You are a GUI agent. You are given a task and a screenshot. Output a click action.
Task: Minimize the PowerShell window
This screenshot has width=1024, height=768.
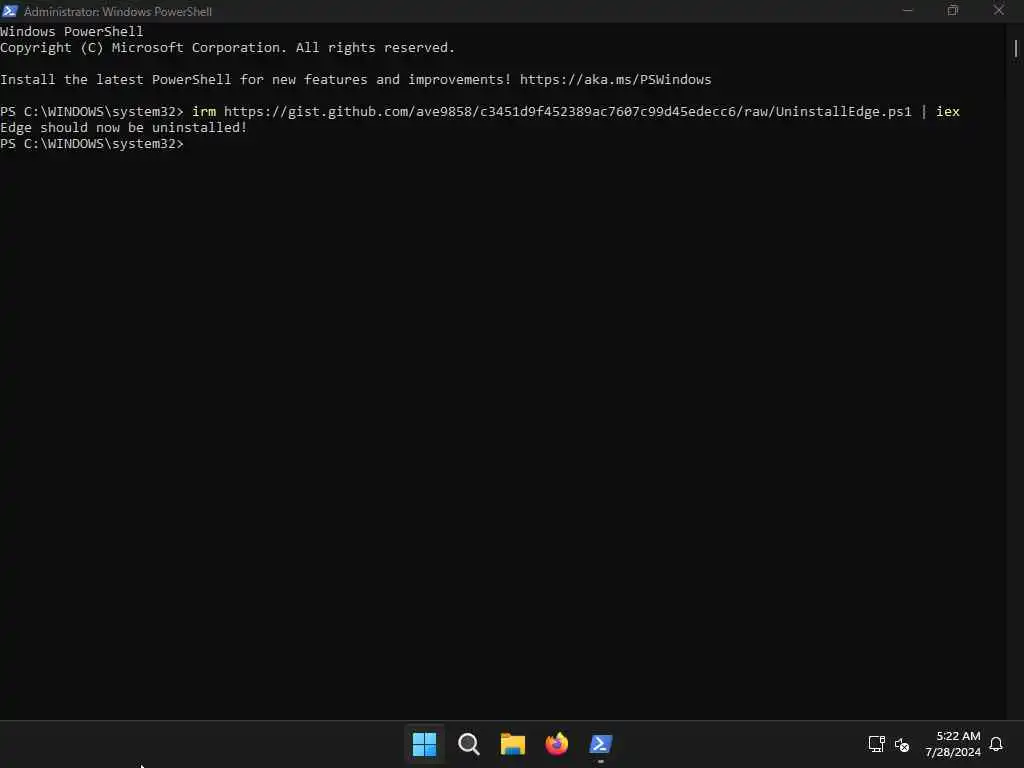[907, 10]
